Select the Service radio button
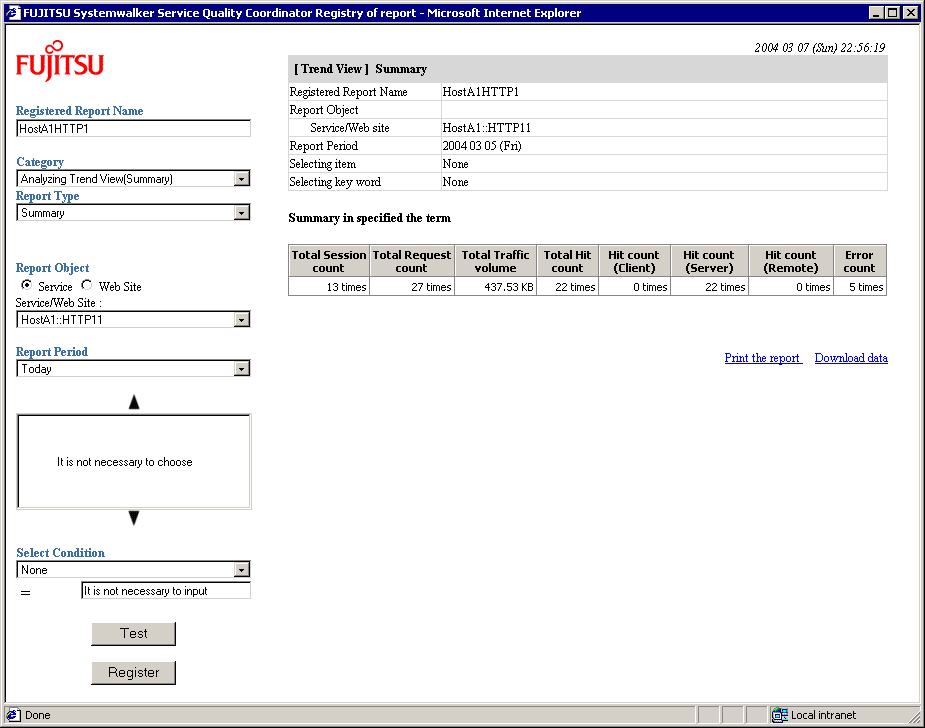Image resolution: width=925 pixels, height=728 pixels. click(27, 286)
